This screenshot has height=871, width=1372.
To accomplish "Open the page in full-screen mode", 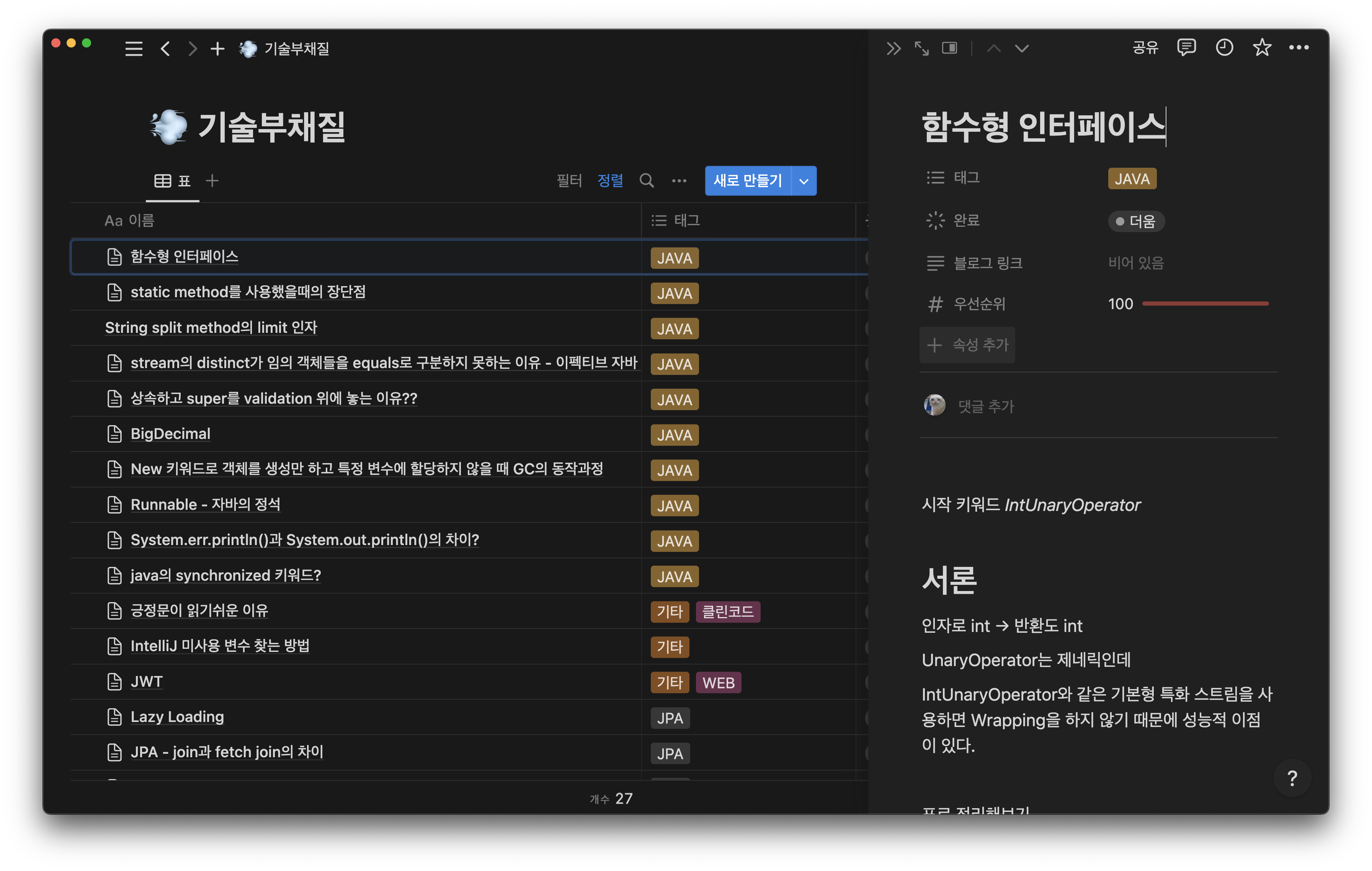I will click(921, 48).
